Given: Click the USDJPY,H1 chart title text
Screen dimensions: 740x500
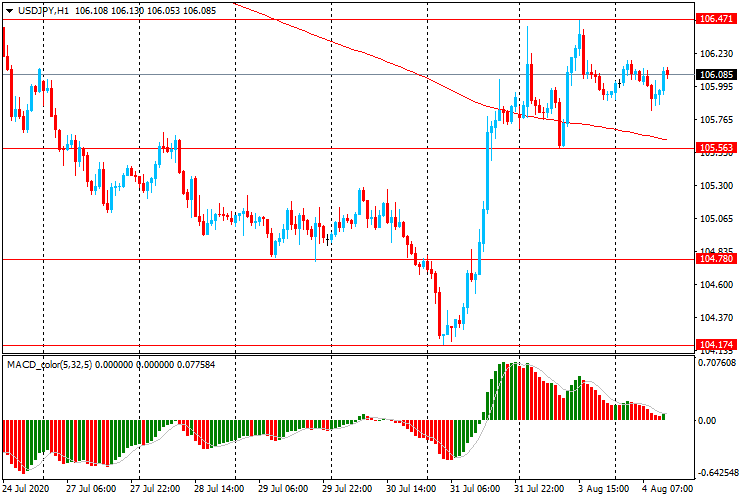Looking at the screenshot, I should (x=43, y=10).
